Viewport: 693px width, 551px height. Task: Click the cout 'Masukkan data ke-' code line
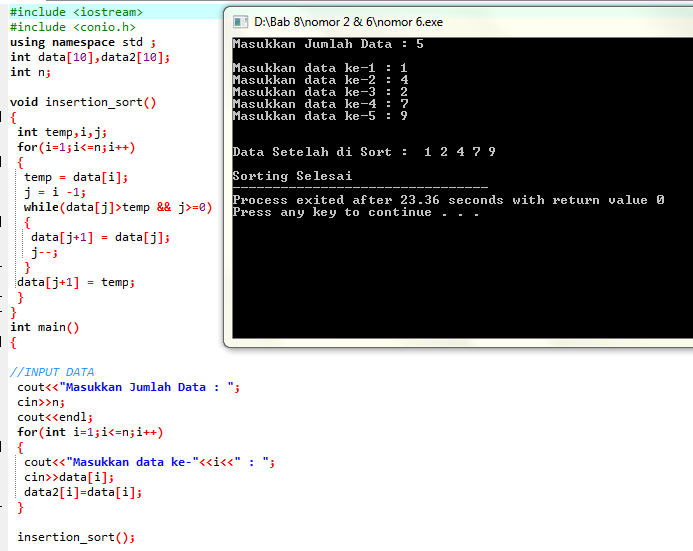click(x=149, y=462)
